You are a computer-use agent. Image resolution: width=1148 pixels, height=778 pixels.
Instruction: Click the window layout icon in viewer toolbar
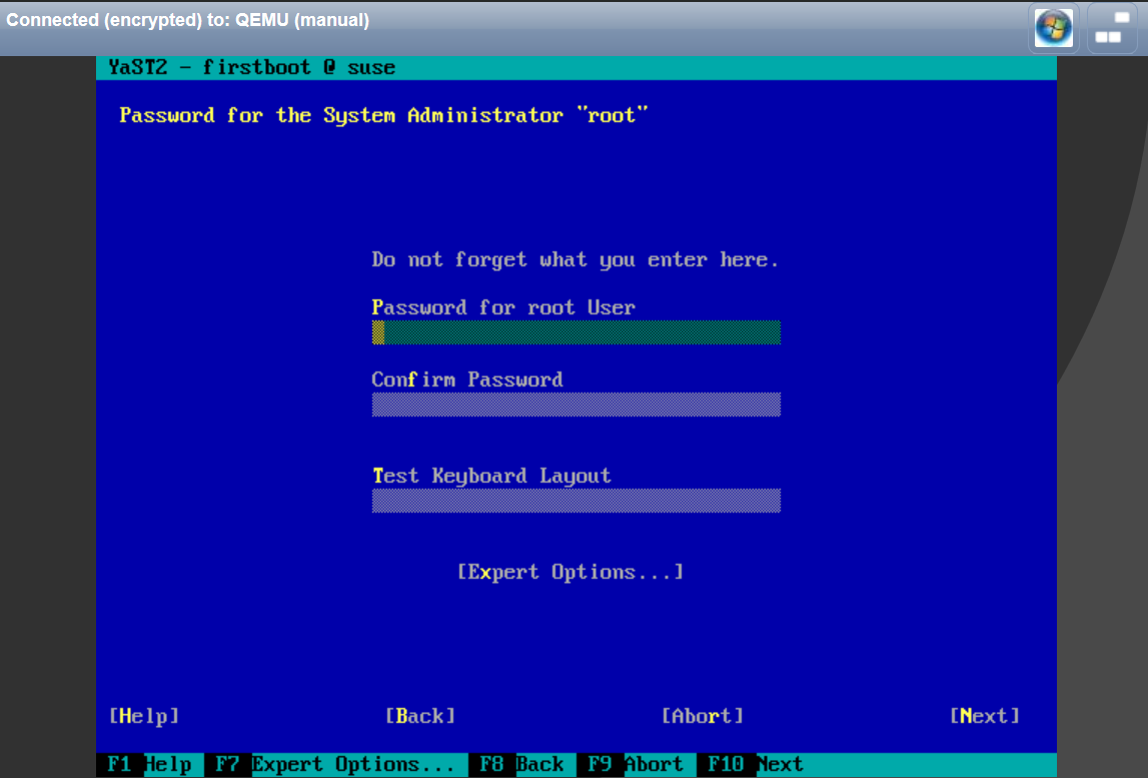point(1112,28)
